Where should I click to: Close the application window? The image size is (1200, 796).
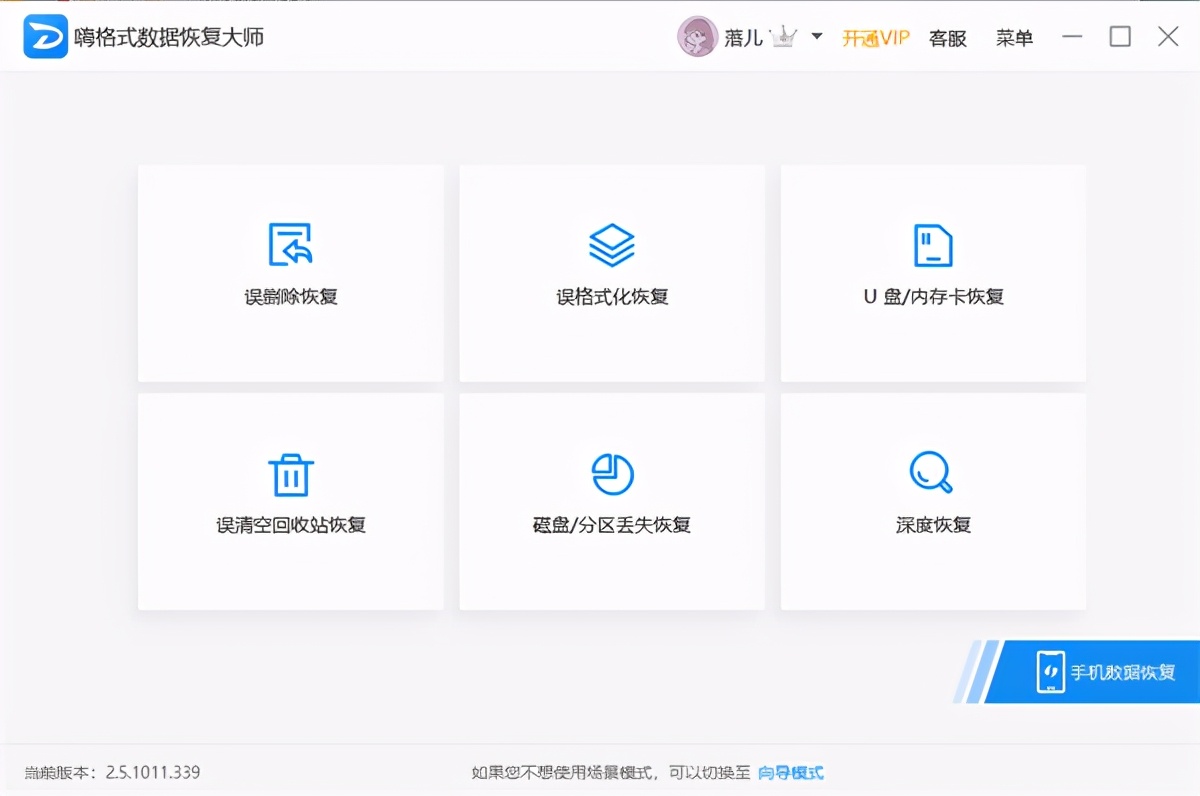coord(1168,37)
